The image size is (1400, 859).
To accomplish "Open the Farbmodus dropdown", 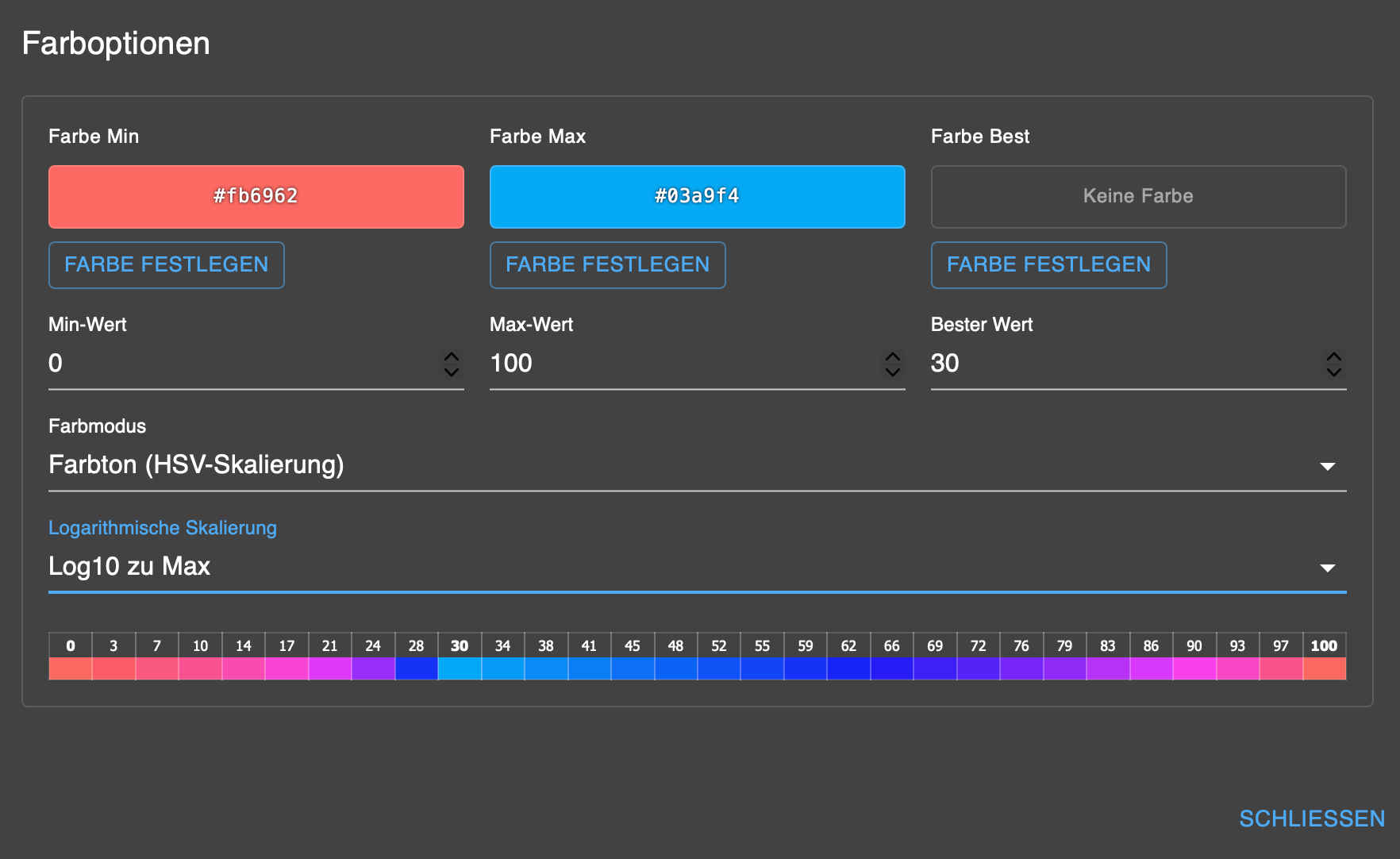I will coord(698,465).
